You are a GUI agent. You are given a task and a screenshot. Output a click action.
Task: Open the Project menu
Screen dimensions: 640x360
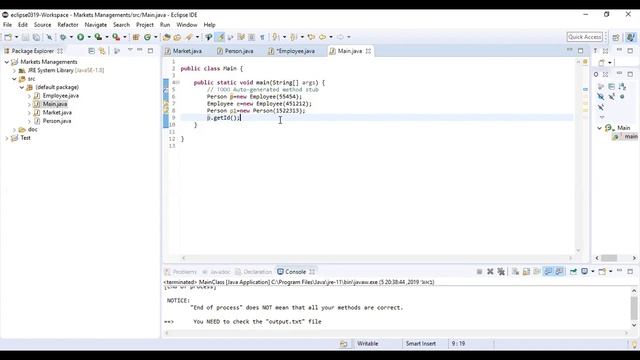(144, 25)
